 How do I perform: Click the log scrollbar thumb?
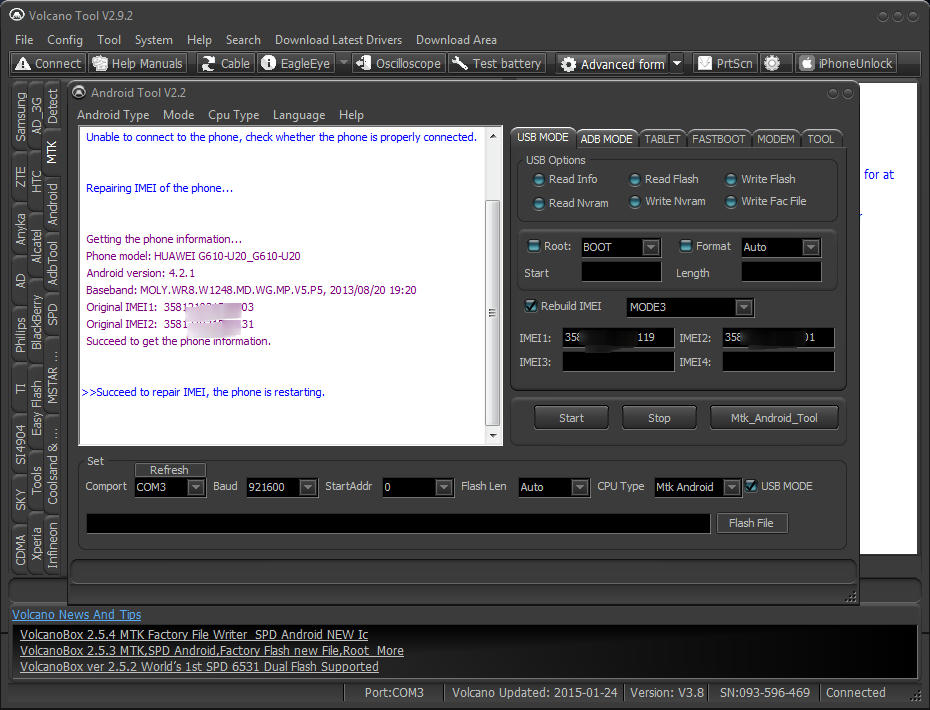coord(492,313)
